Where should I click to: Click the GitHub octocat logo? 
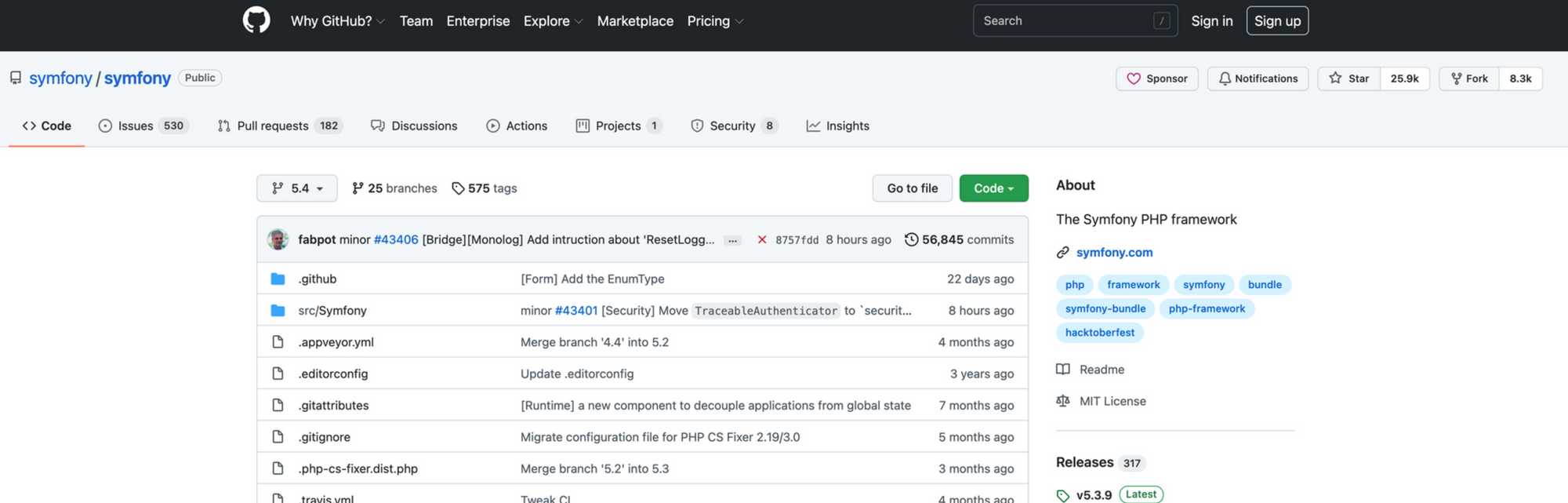click(256, 20)
